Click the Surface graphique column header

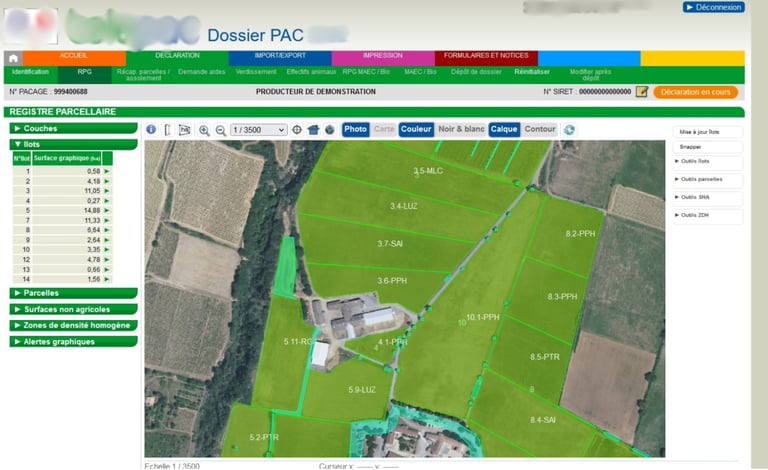pos(67,158)
